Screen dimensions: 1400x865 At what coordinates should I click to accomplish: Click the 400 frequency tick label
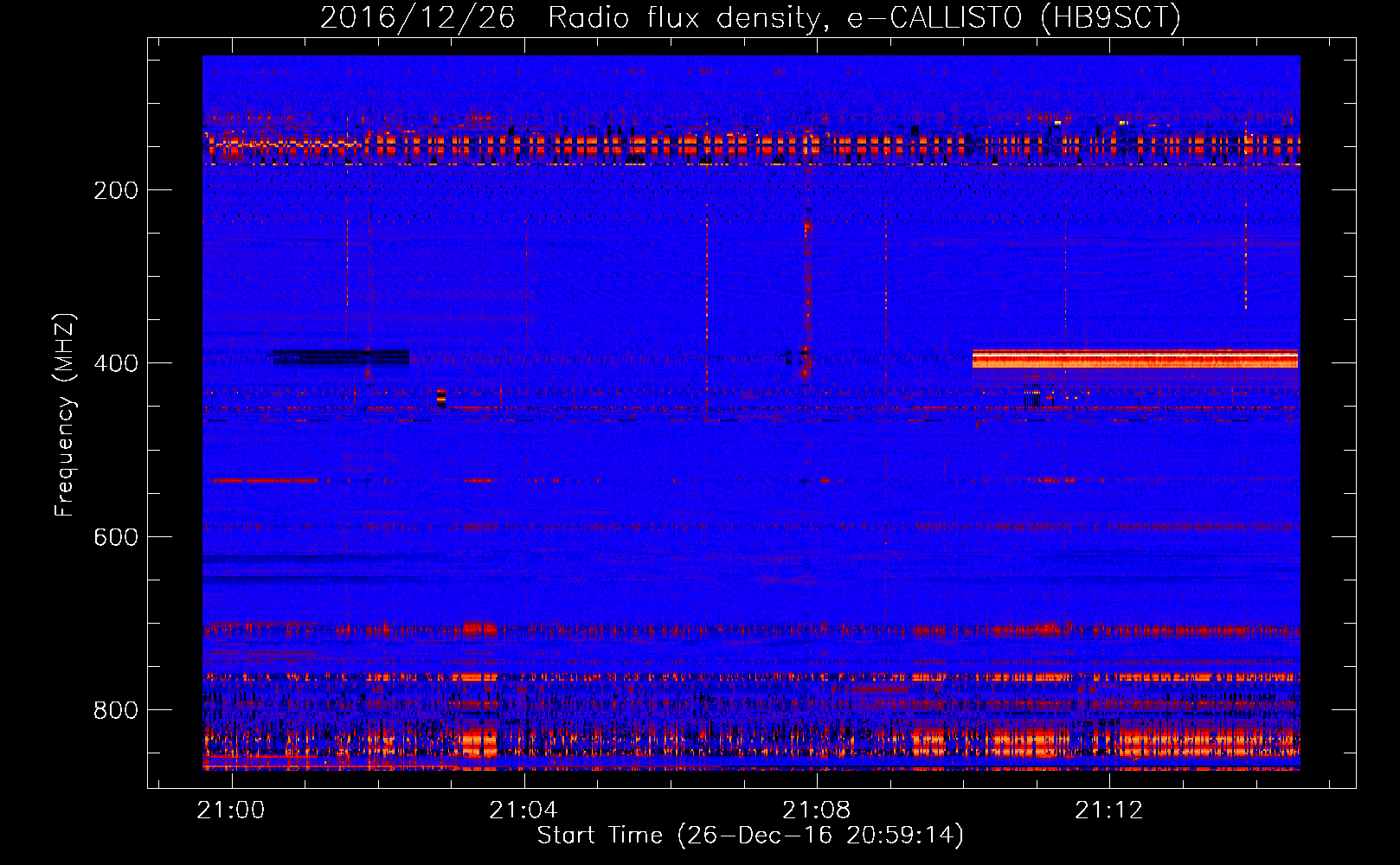115,363
